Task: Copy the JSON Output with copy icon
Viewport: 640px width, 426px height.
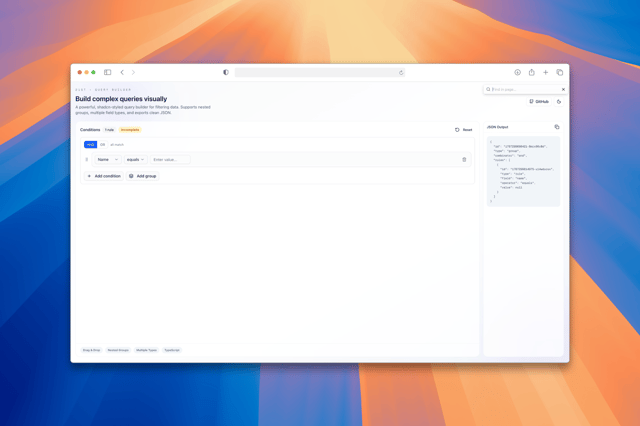Action: 557,127
